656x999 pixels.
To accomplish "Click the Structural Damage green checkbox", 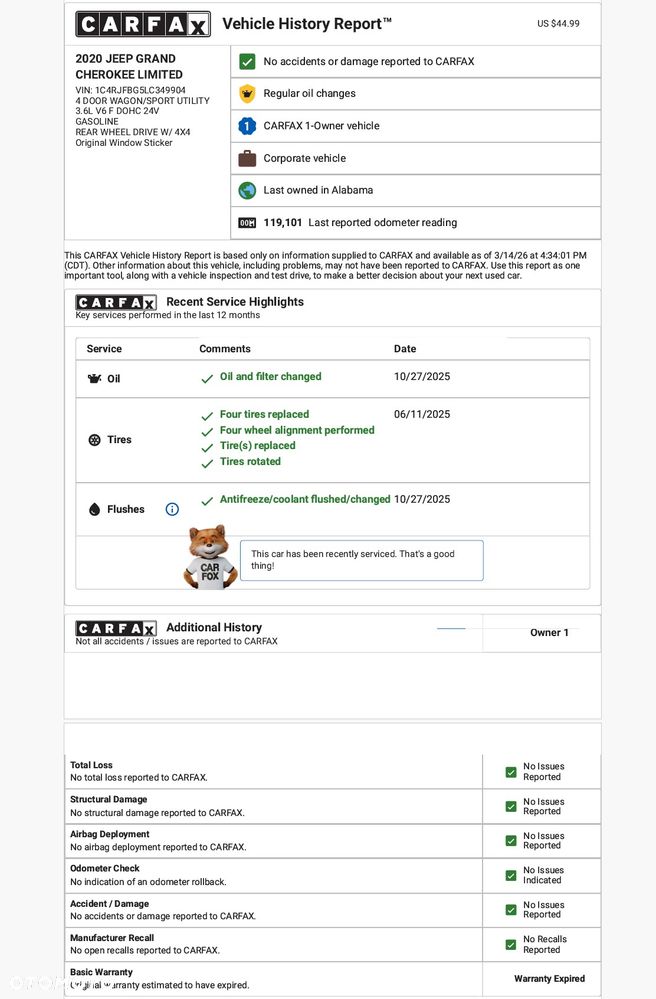I will pyautogui.click(x=511, y=806).
